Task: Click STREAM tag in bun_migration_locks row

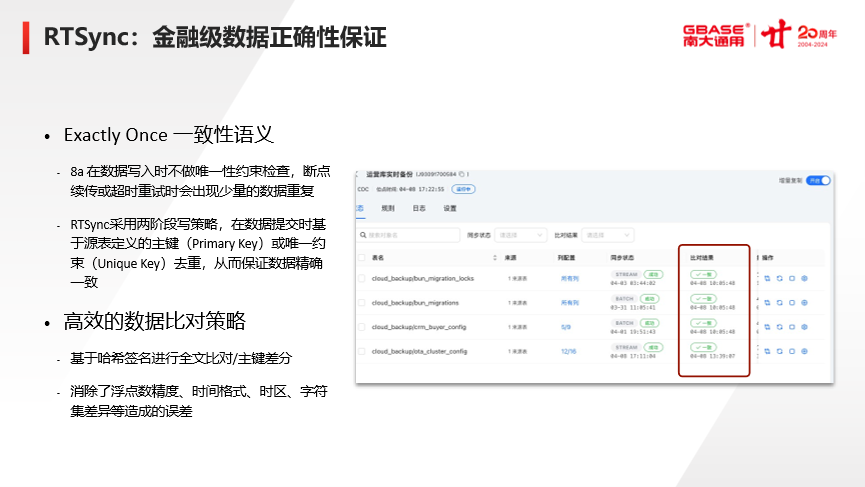Action: [x=626, y=275]
